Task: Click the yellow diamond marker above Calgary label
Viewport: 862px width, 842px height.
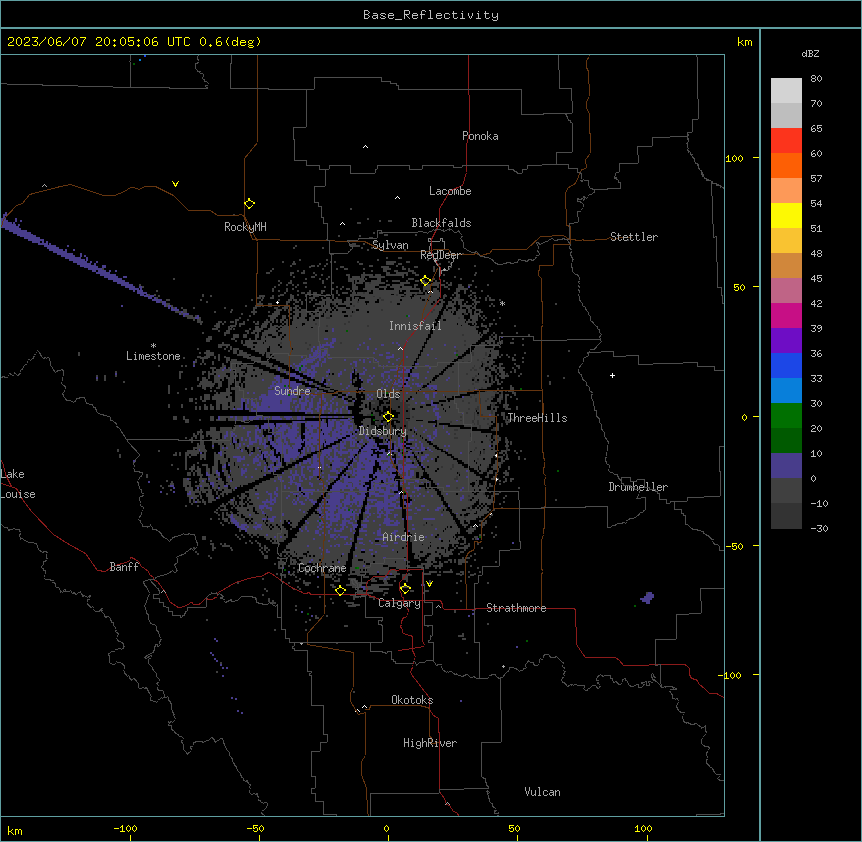Action: 405,589
